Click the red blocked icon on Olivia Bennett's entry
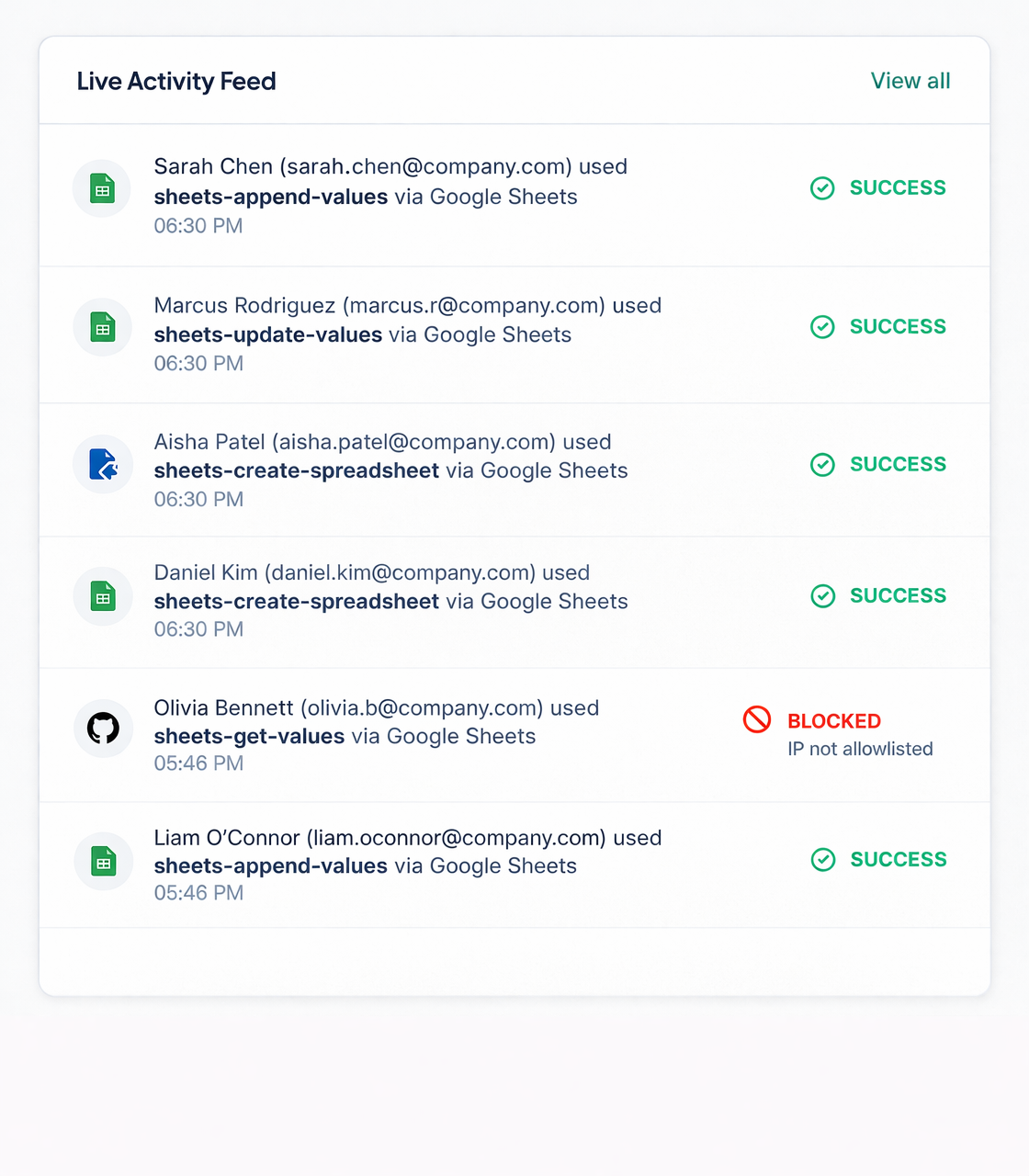 tap(757, 720)
